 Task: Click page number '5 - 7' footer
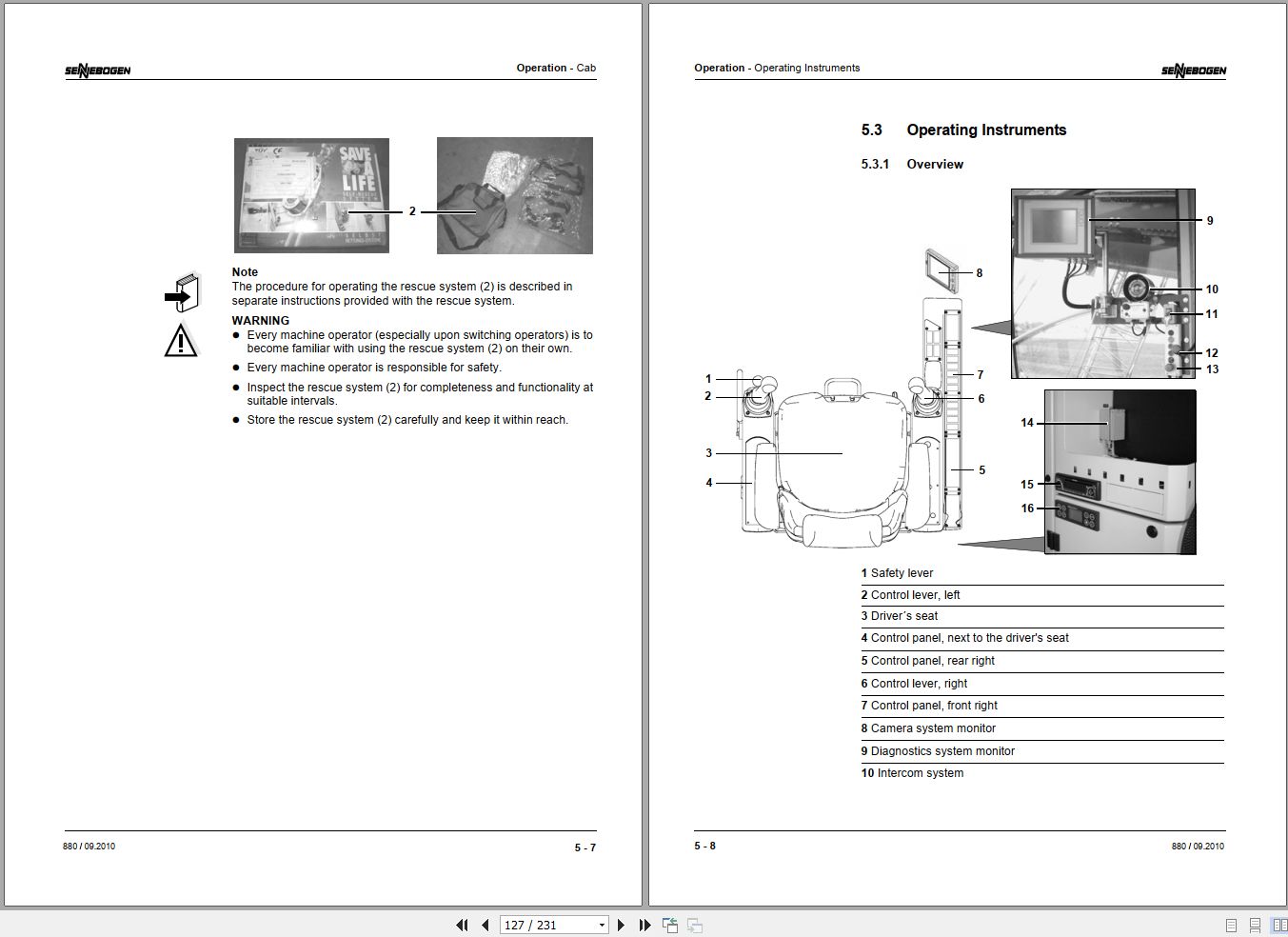[x=585, y=847]
